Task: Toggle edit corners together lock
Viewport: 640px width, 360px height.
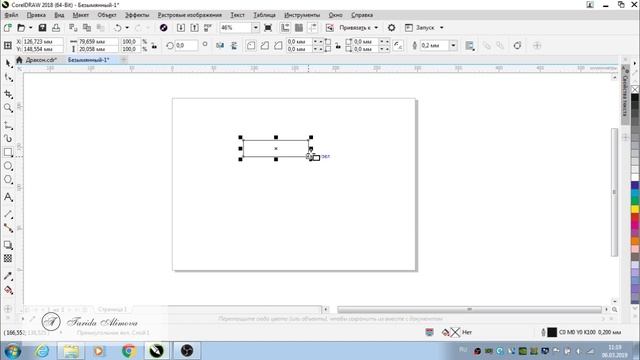Action: pos(338,46)
